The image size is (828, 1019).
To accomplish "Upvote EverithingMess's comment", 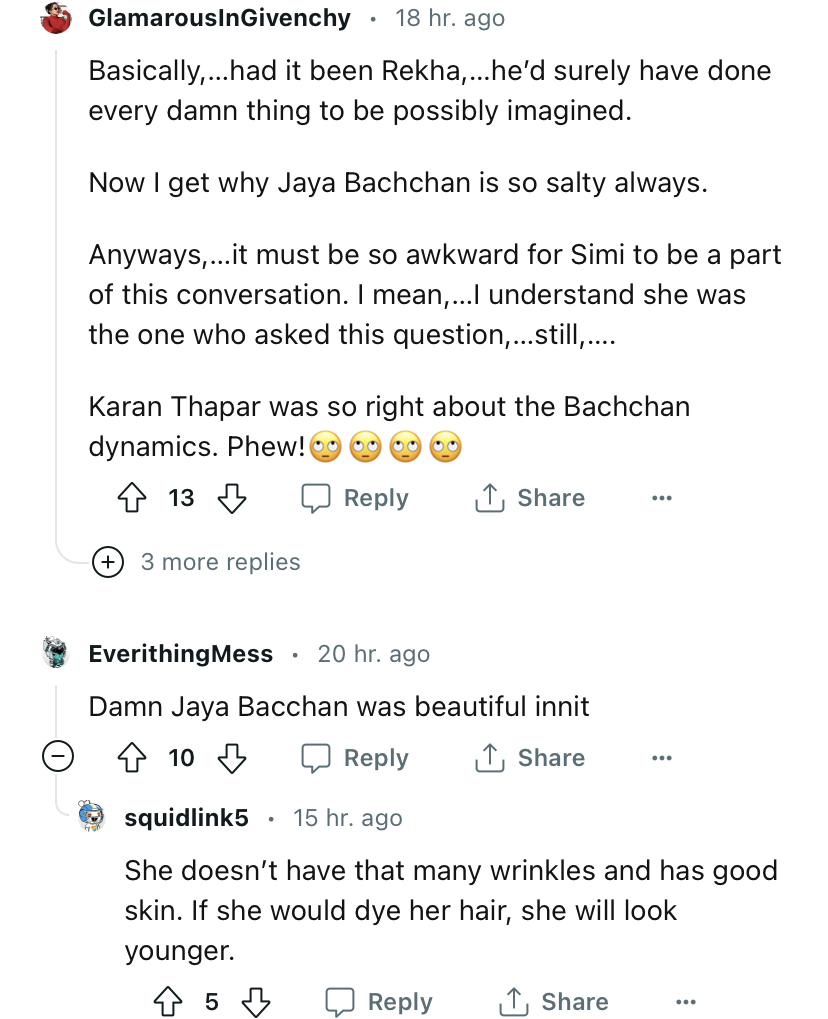I will pos(133,758).
